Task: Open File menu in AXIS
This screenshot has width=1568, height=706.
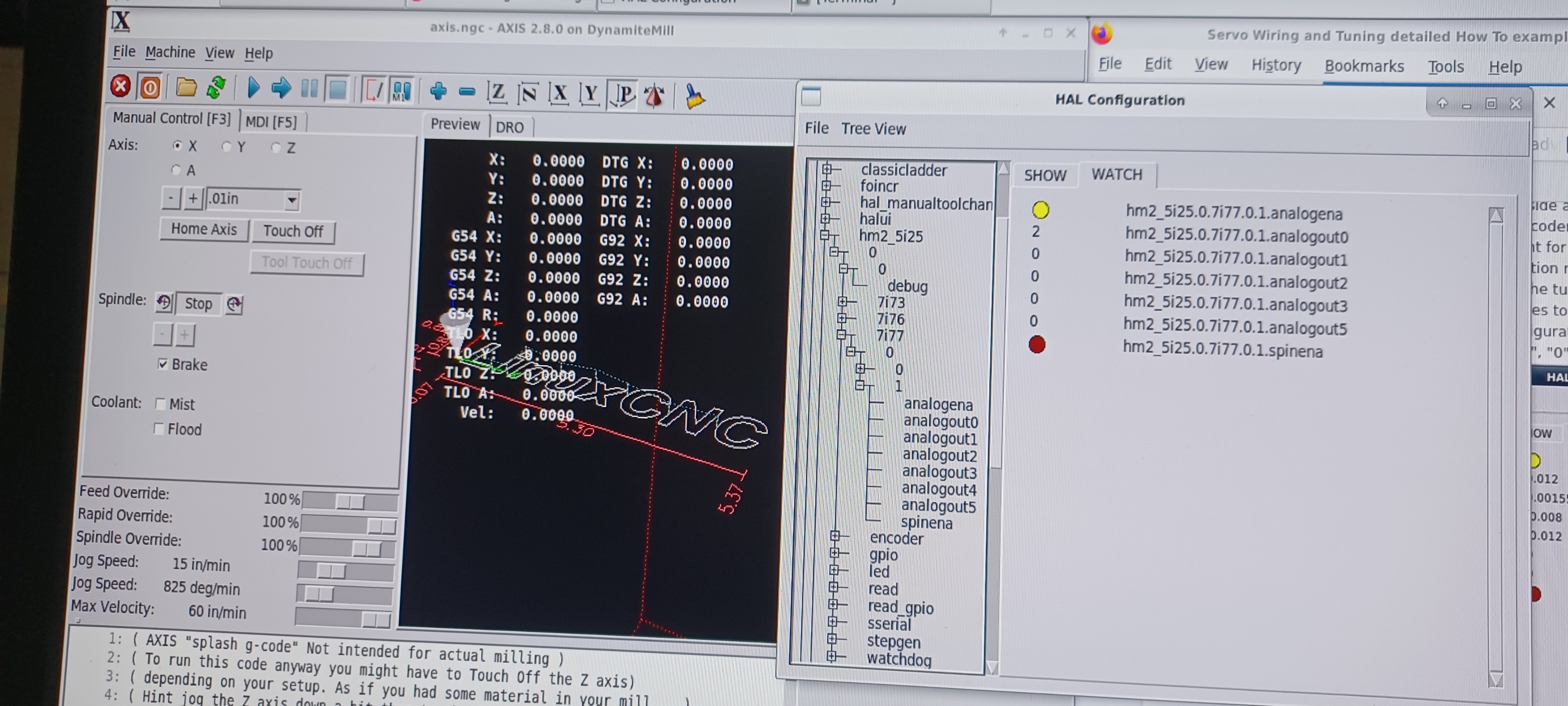Action: click(x=123, y=51)
